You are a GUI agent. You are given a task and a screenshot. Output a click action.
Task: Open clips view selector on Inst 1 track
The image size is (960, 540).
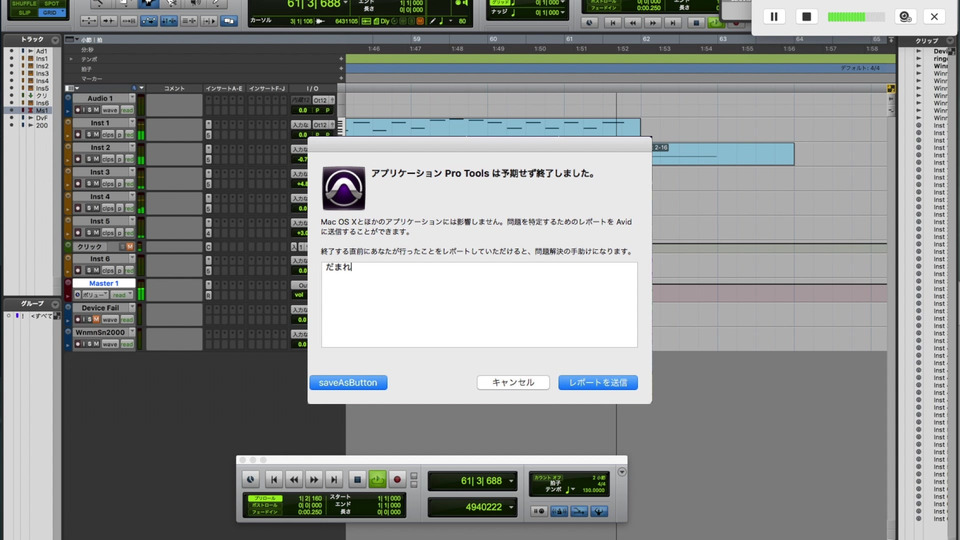[108, 135]
